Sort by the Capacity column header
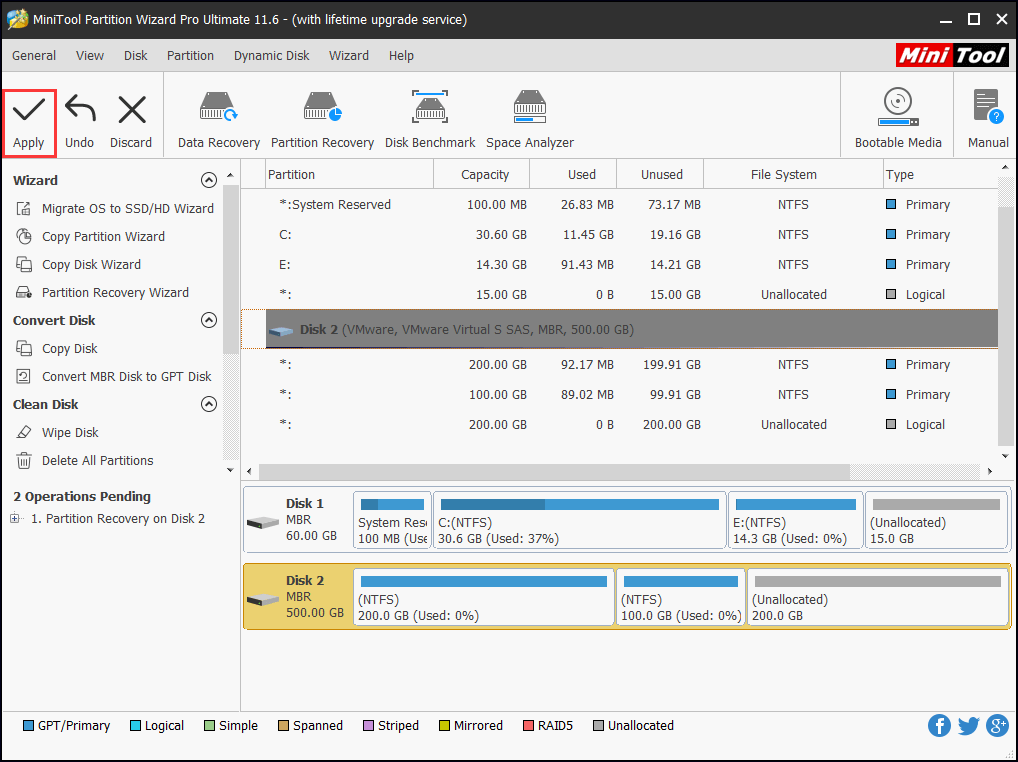The width and height of the screenshot is (1018, 762). click(x=482, y=175)
